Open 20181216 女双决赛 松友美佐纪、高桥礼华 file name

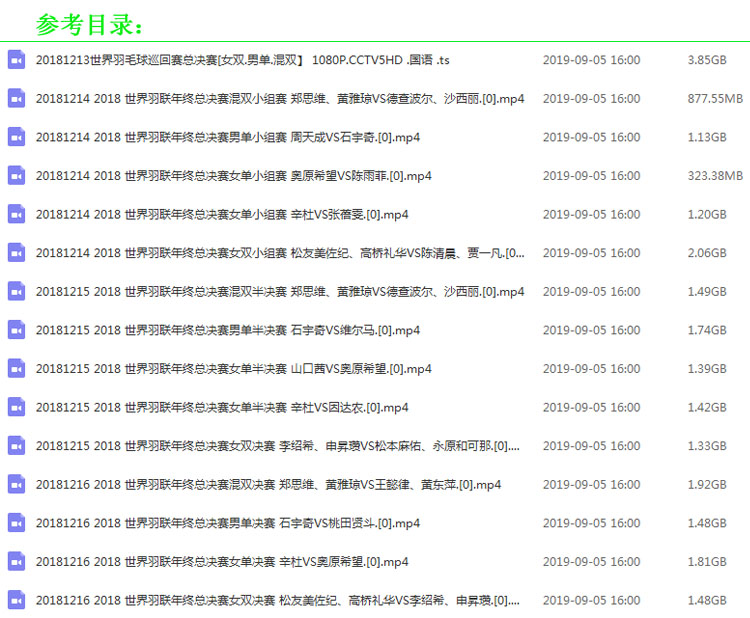(277, 600)
